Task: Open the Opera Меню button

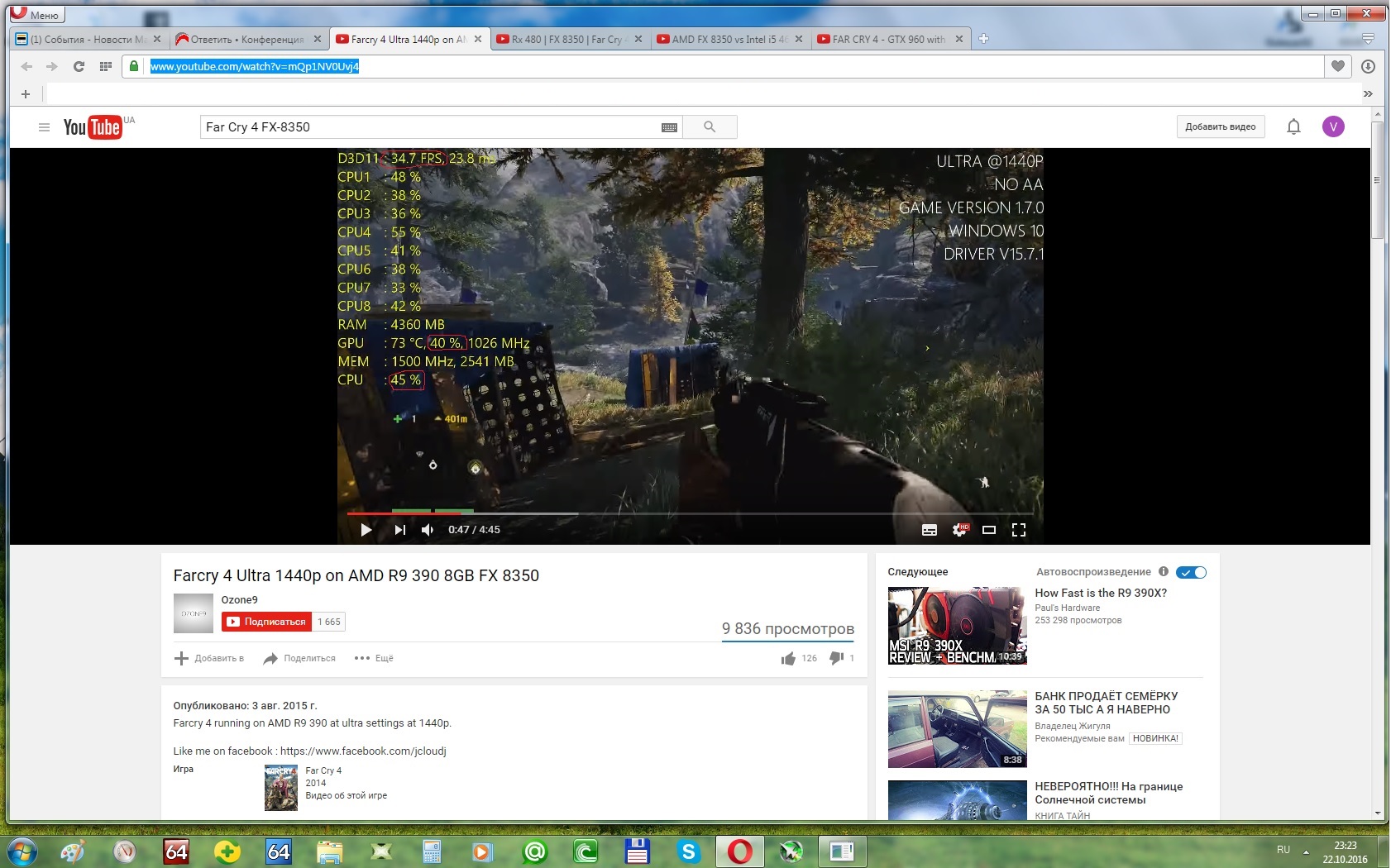Action: (x=36, y=14)
